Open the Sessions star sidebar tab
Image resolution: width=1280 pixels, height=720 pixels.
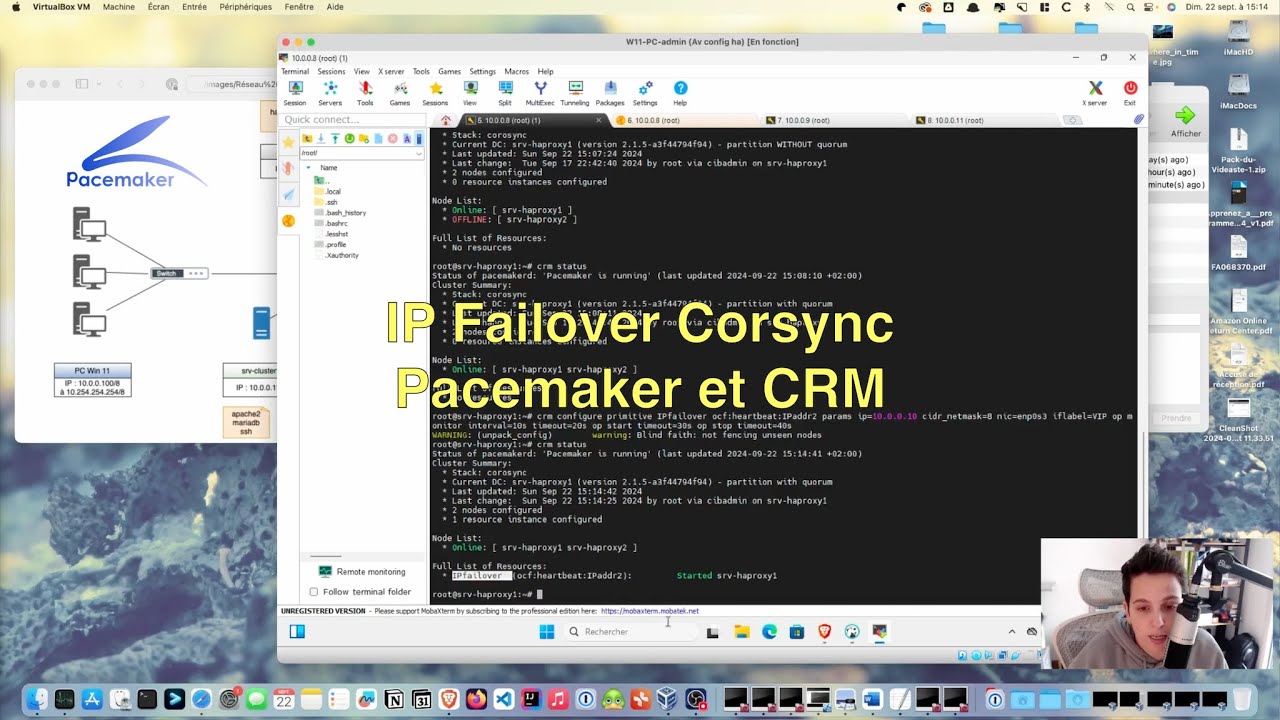[288, 143]
